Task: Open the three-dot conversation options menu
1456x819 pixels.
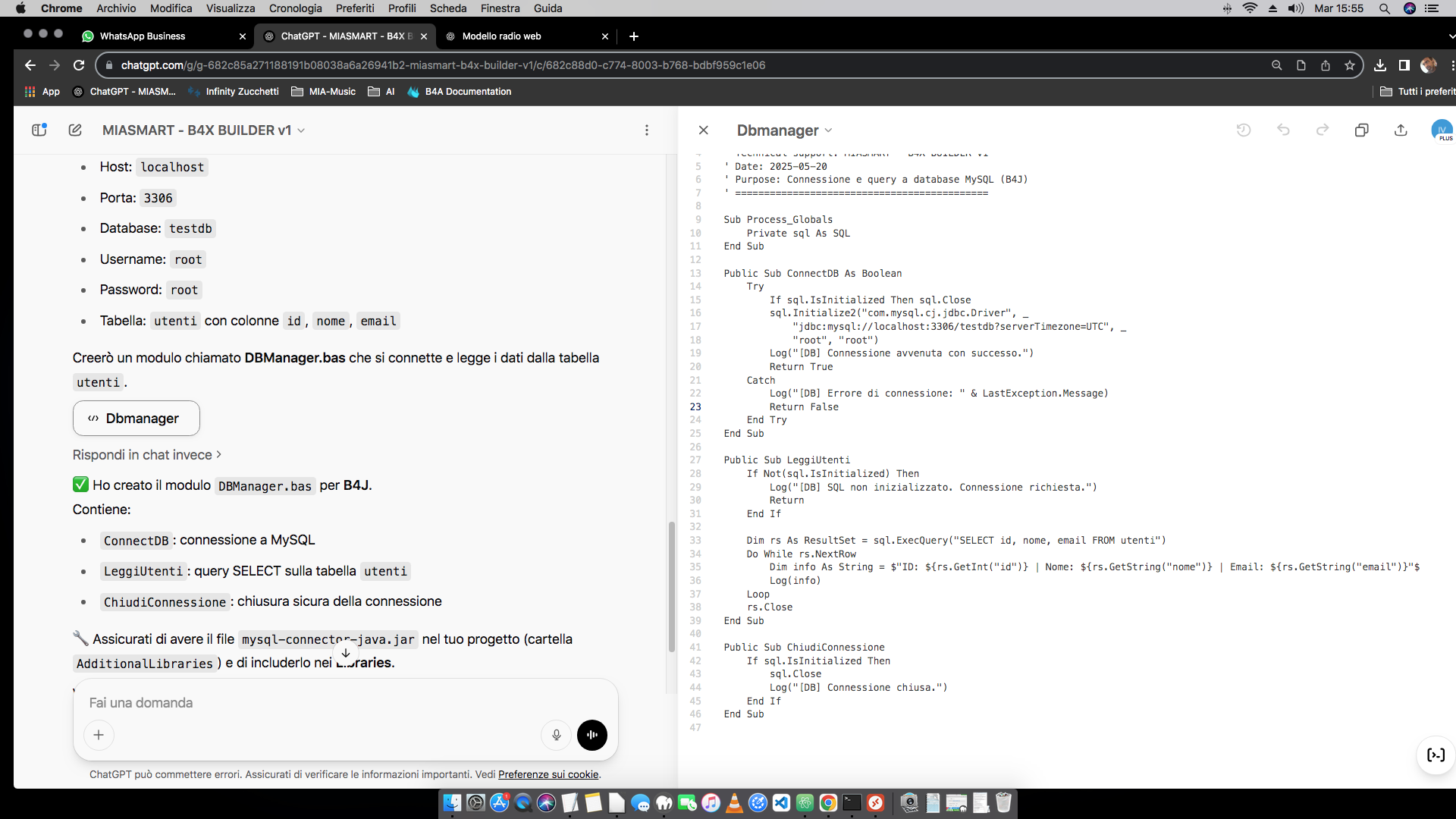Action: [x=647, y=130]
